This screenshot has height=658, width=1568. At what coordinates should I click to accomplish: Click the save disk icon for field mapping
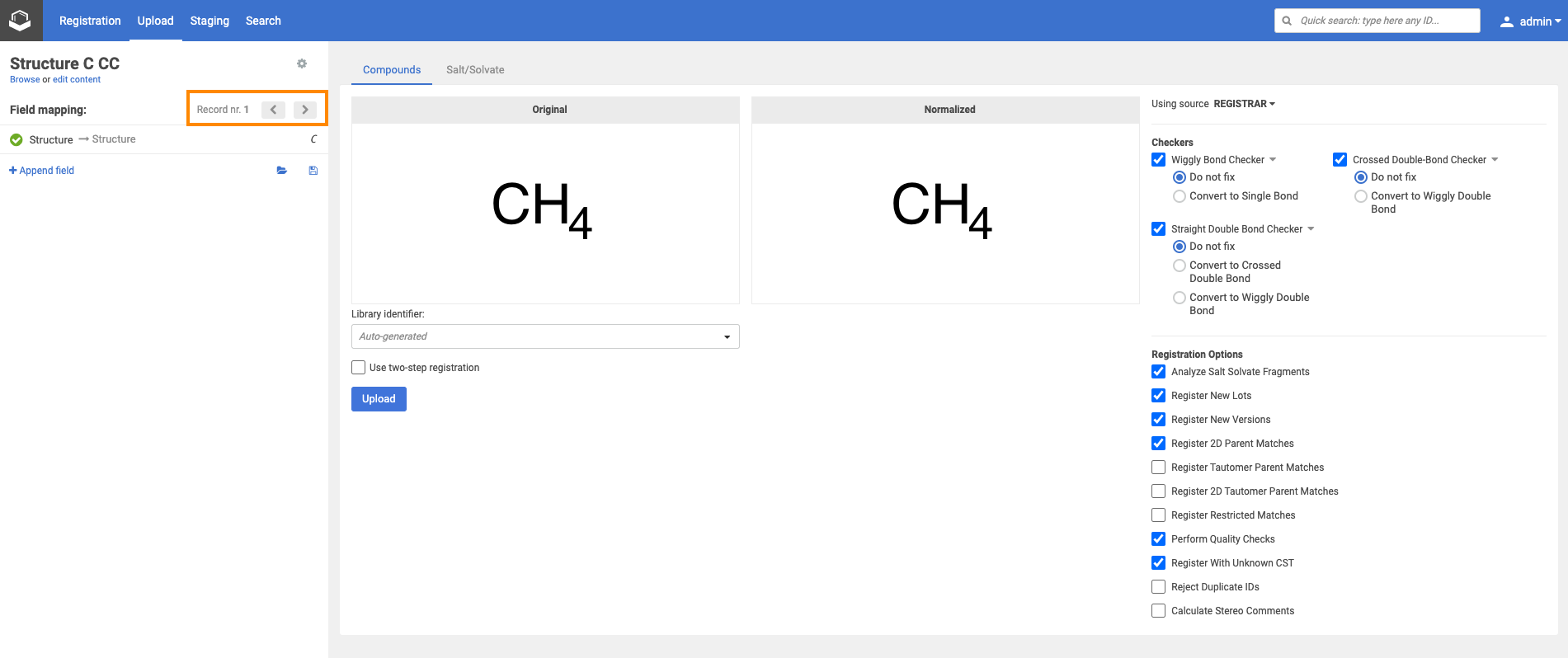(x=313, y=171)
